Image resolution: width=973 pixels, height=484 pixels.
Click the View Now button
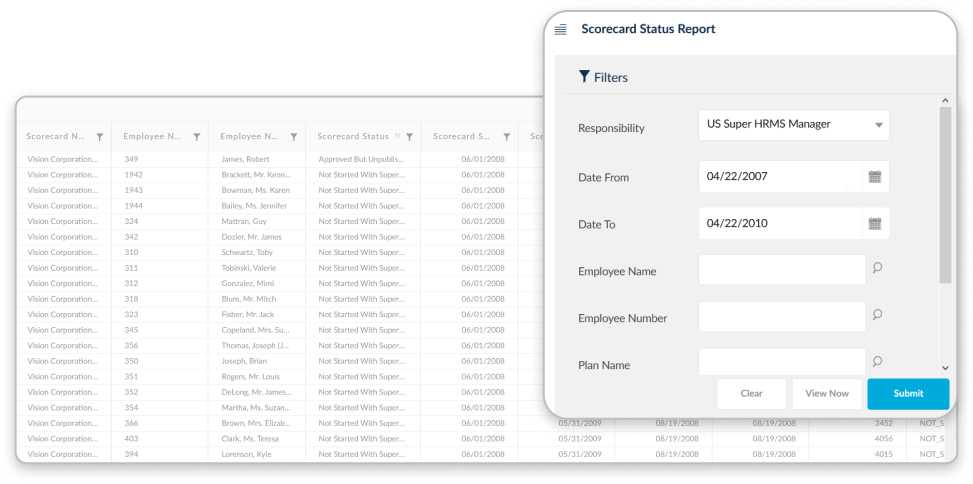click(827, 394)
